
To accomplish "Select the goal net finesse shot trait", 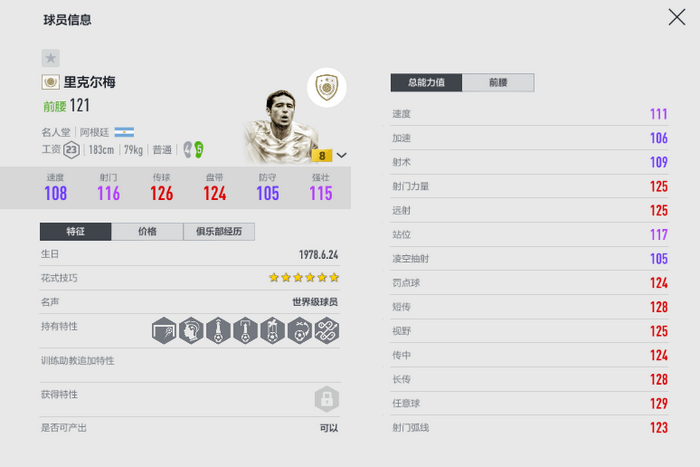I will tap(164, 331).
